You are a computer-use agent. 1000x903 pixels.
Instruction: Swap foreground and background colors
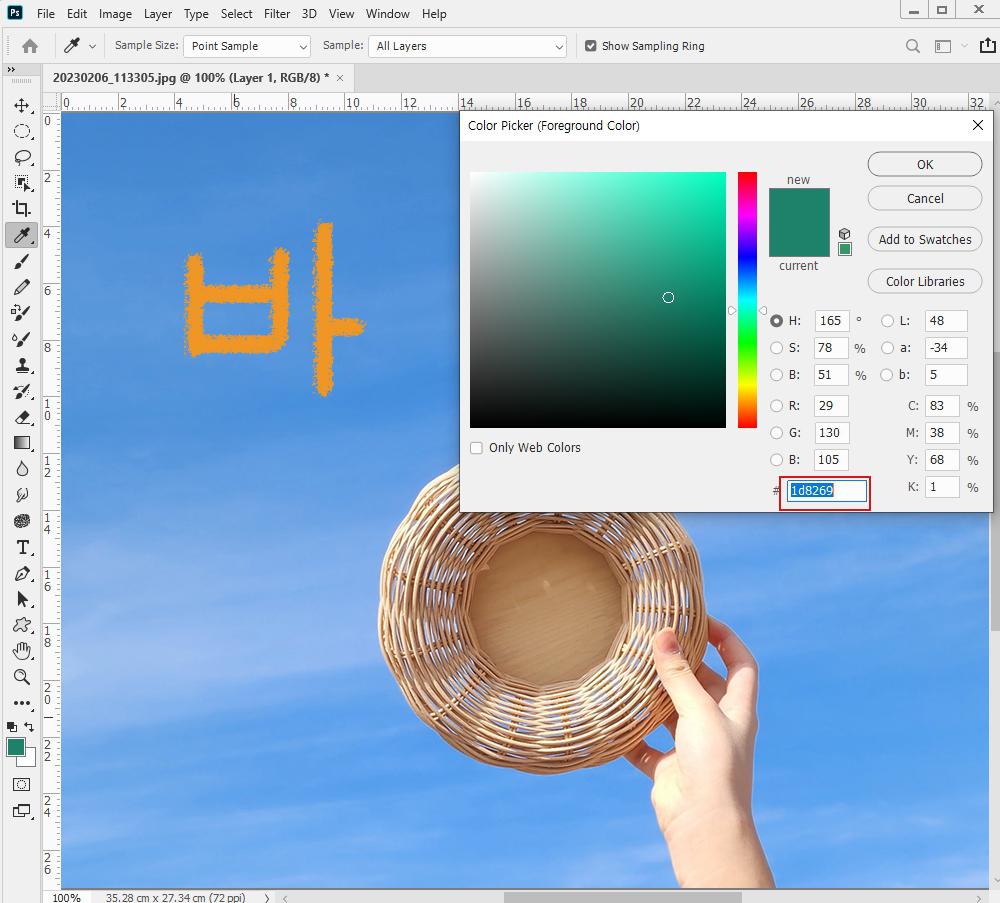(x=29, y=726)
